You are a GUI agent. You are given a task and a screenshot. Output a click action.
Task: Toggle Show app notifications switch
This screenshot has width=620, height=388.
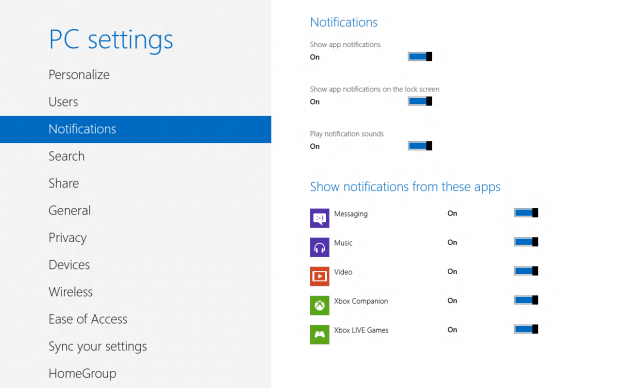click(420, 57)
